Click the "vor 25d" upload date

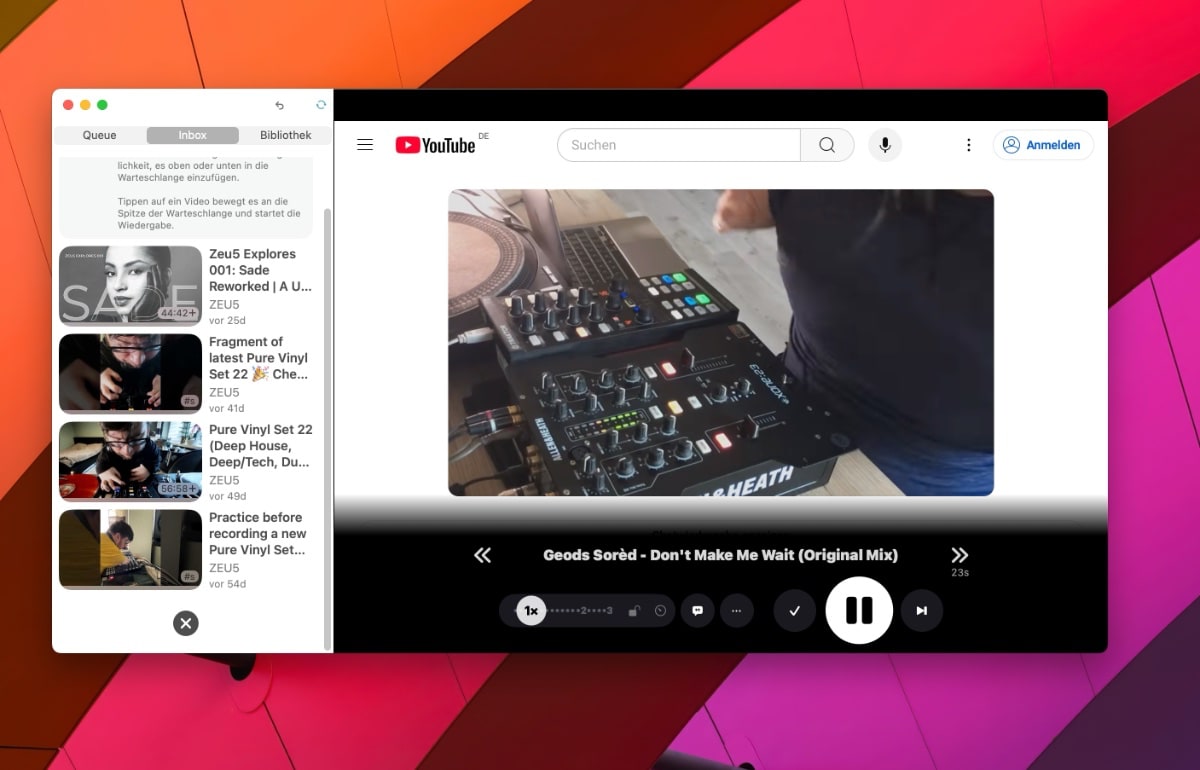click(227, 320)
